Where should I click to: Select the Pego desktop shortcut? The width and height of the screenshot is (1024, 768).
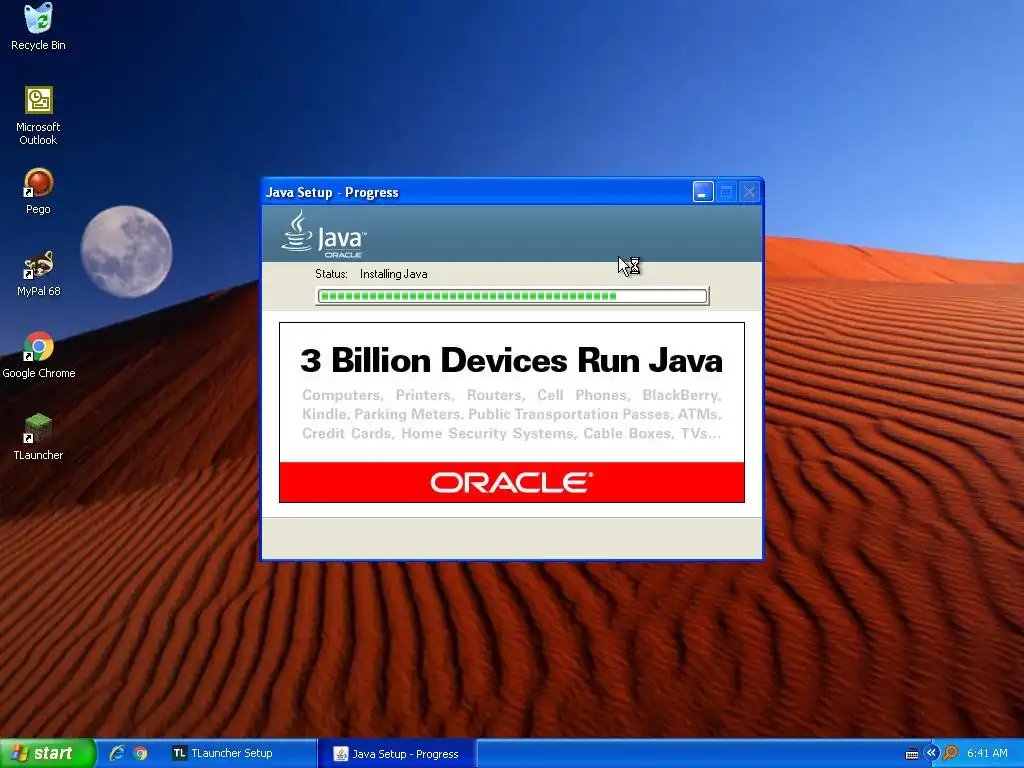click(x=38, y=191)
